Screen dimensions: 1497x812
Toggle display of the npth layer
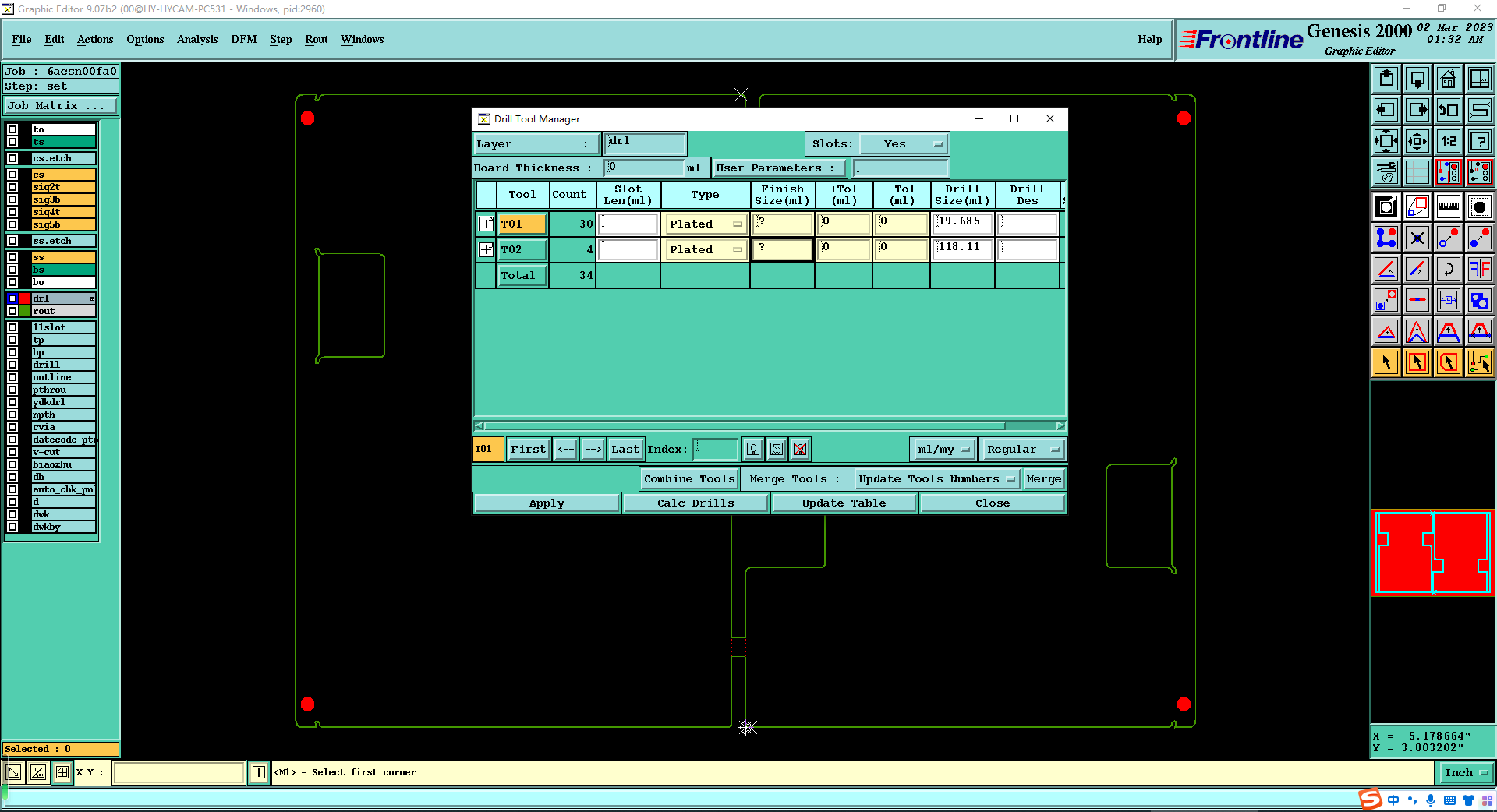tap(12, 415)
